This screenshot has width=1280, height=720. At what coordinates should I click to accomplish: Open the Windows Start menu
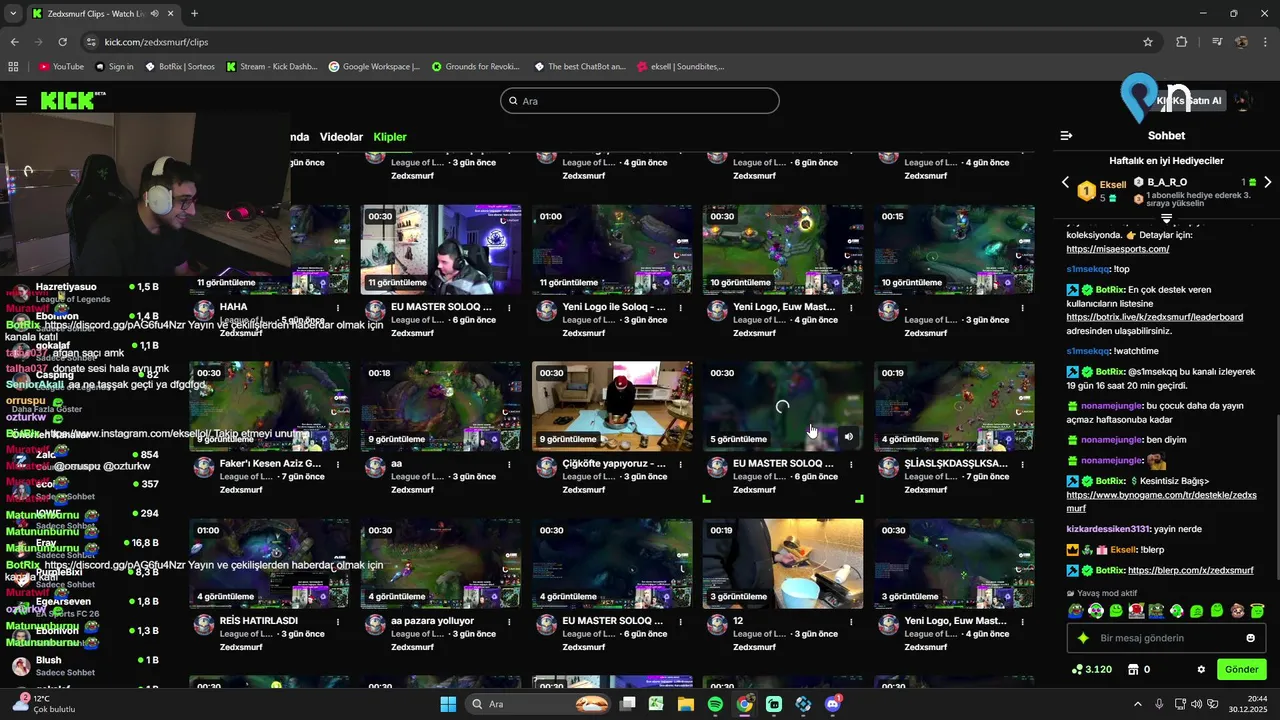tap(447, 704)
